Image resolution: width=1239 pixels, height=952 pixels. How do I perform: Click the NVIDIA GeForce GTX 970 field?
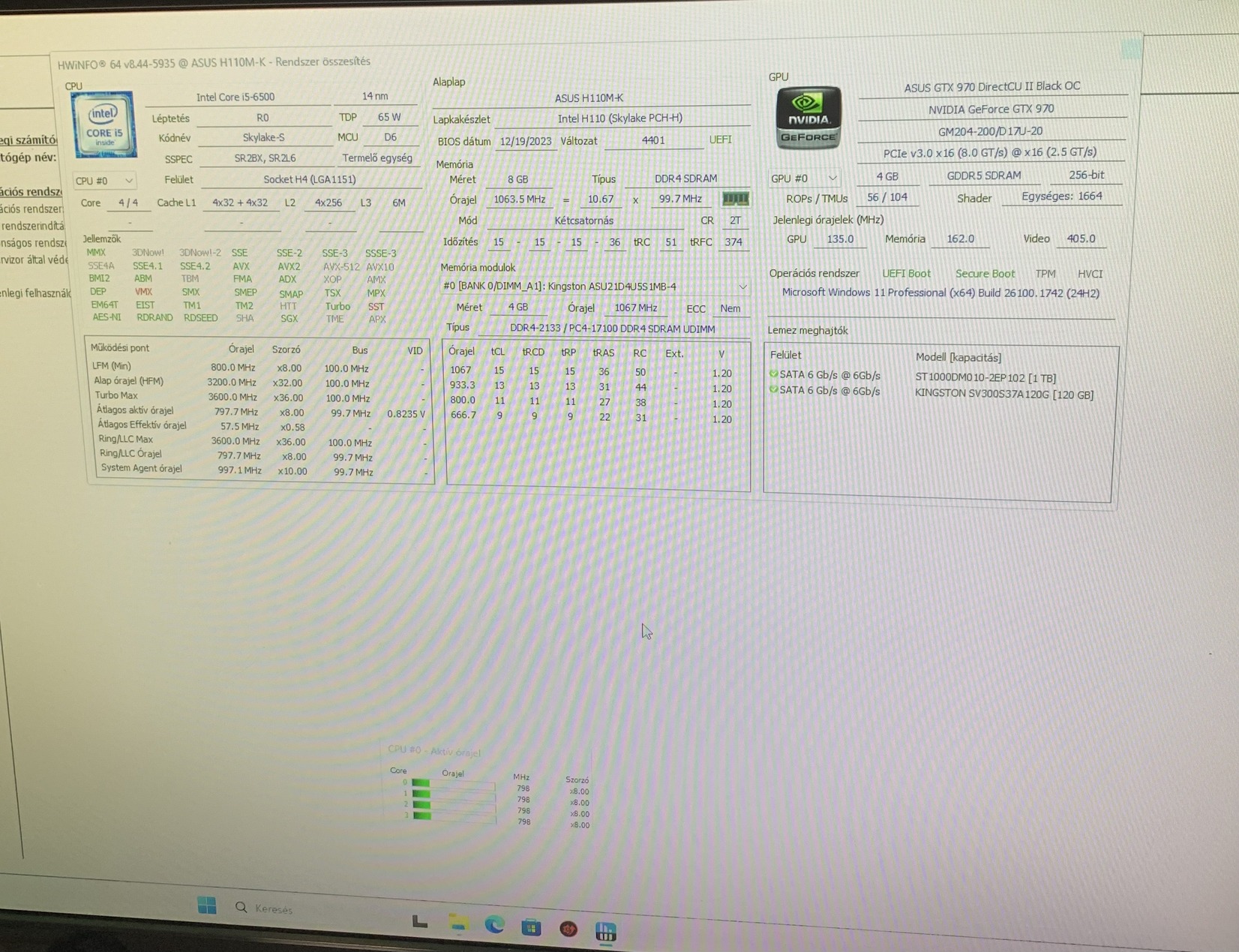pyautogui.click(x=991, y=110)
